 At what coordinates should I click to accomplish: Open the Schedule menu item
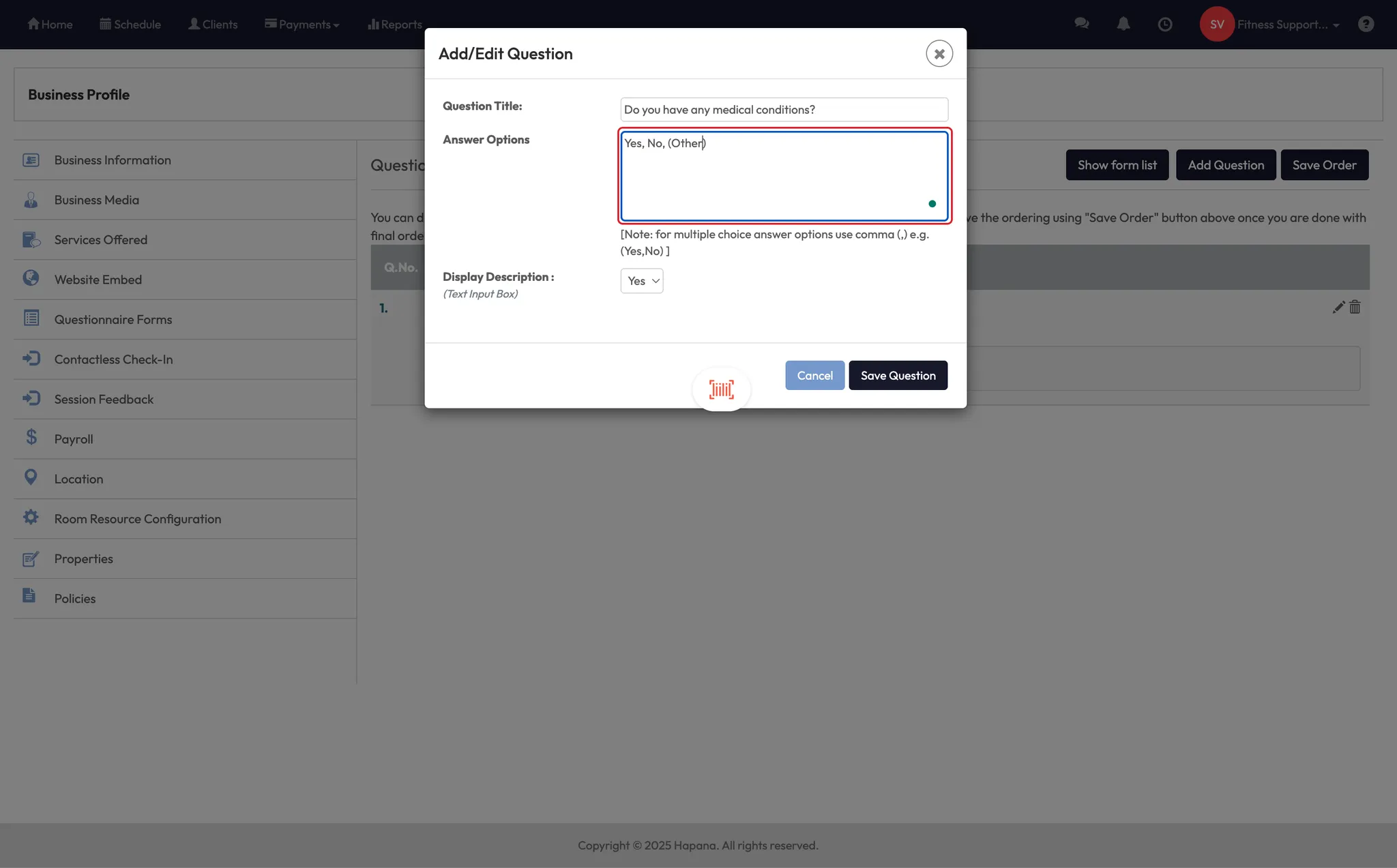click(130, 25)
